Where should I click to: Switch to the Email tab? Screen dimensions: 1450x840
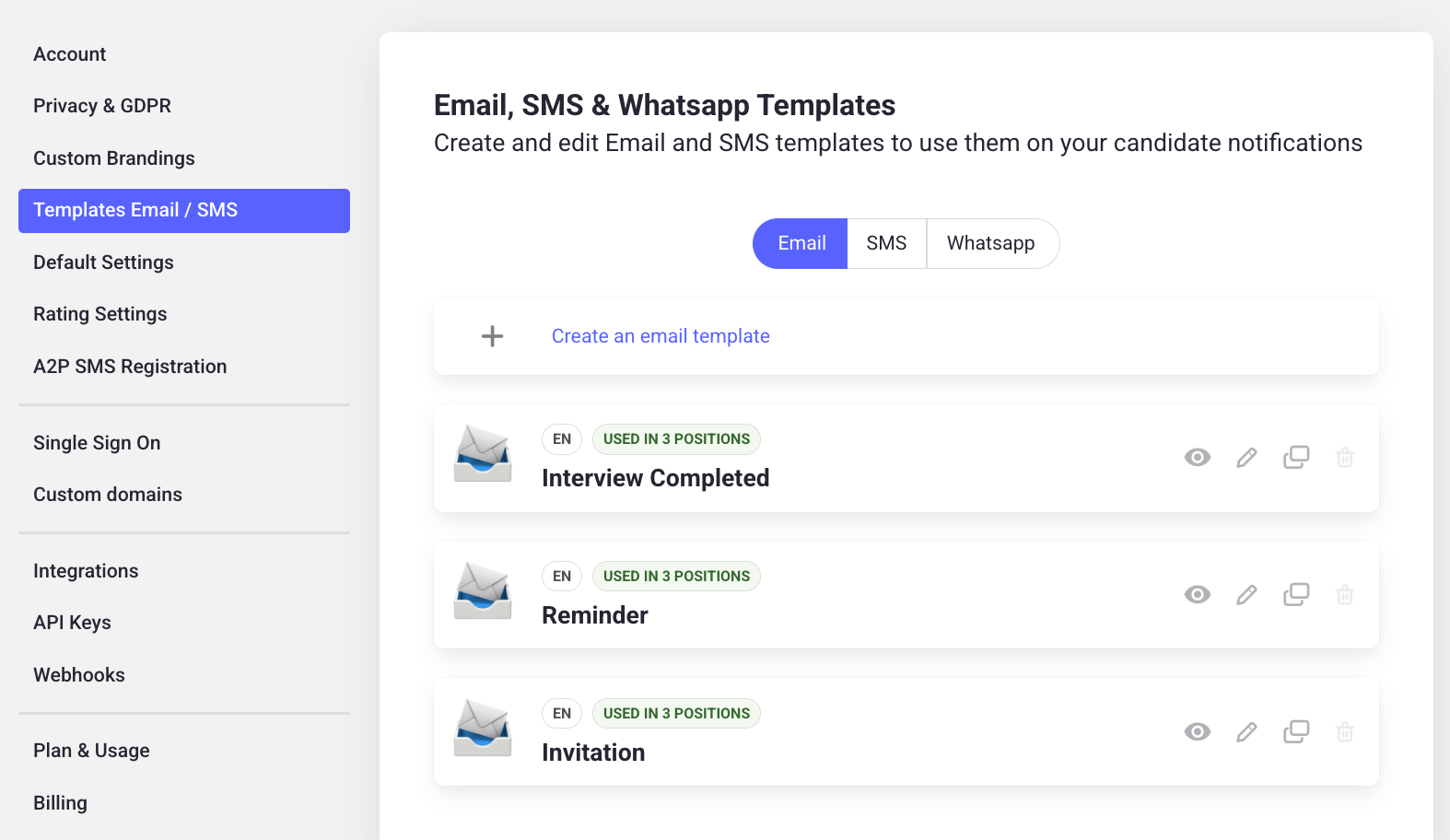[x=801, y=243]
